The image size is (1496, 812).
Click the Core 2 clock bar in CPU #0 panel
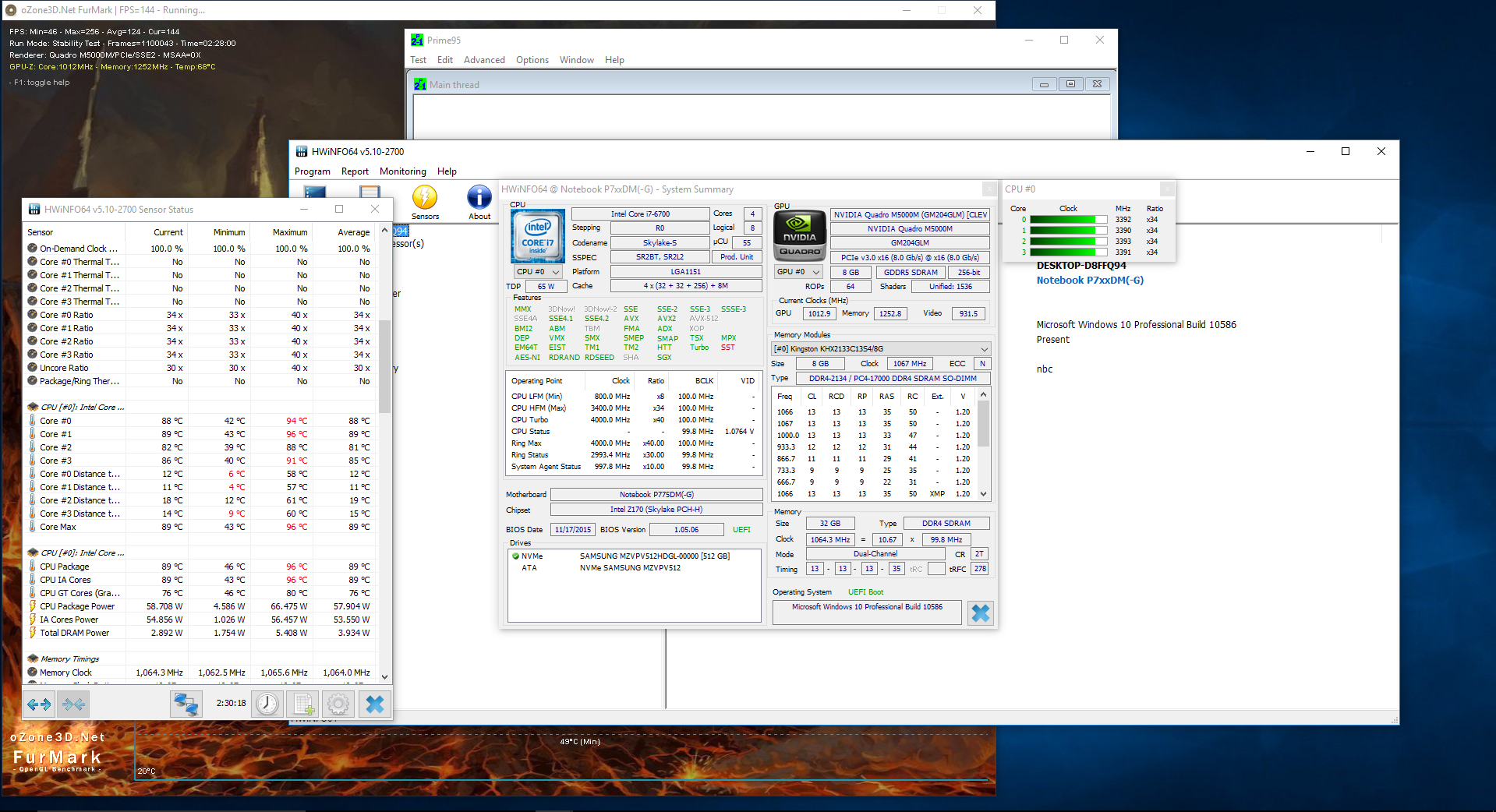click(1069, 242)
